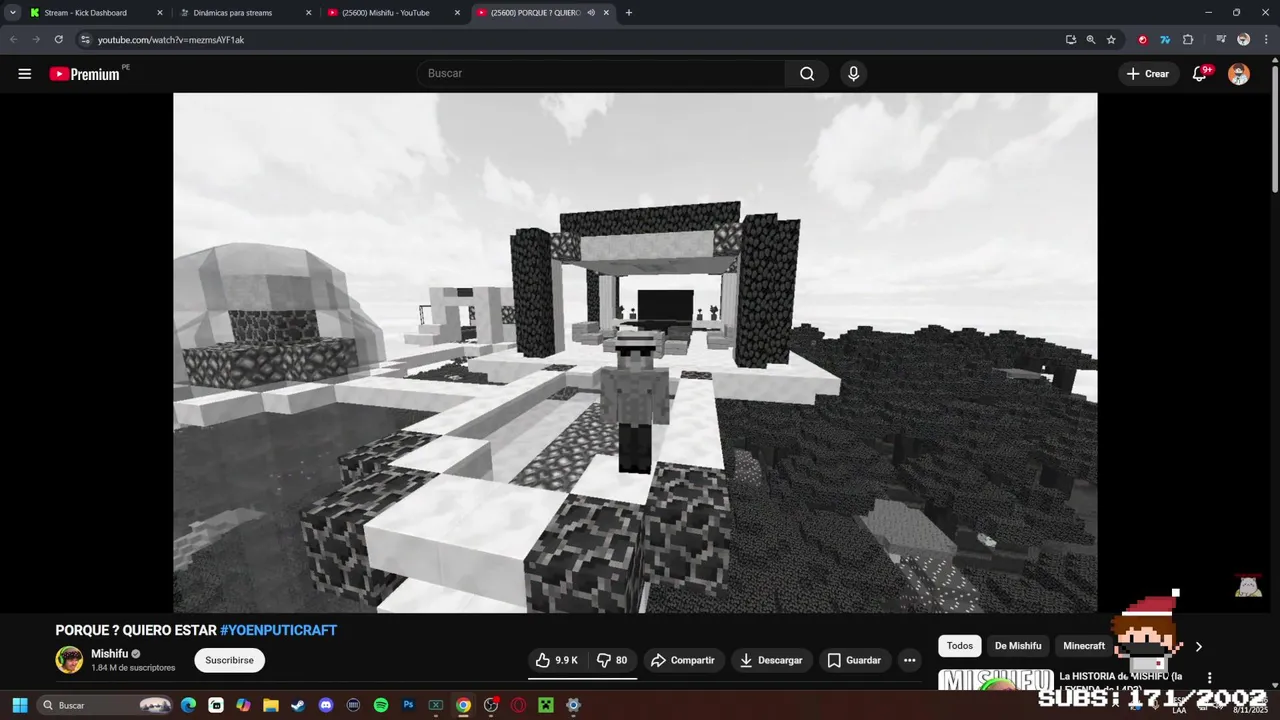This screenshot has width=1280, height=720.
Task: Open the red circular extension icon
Action: 1143,40
